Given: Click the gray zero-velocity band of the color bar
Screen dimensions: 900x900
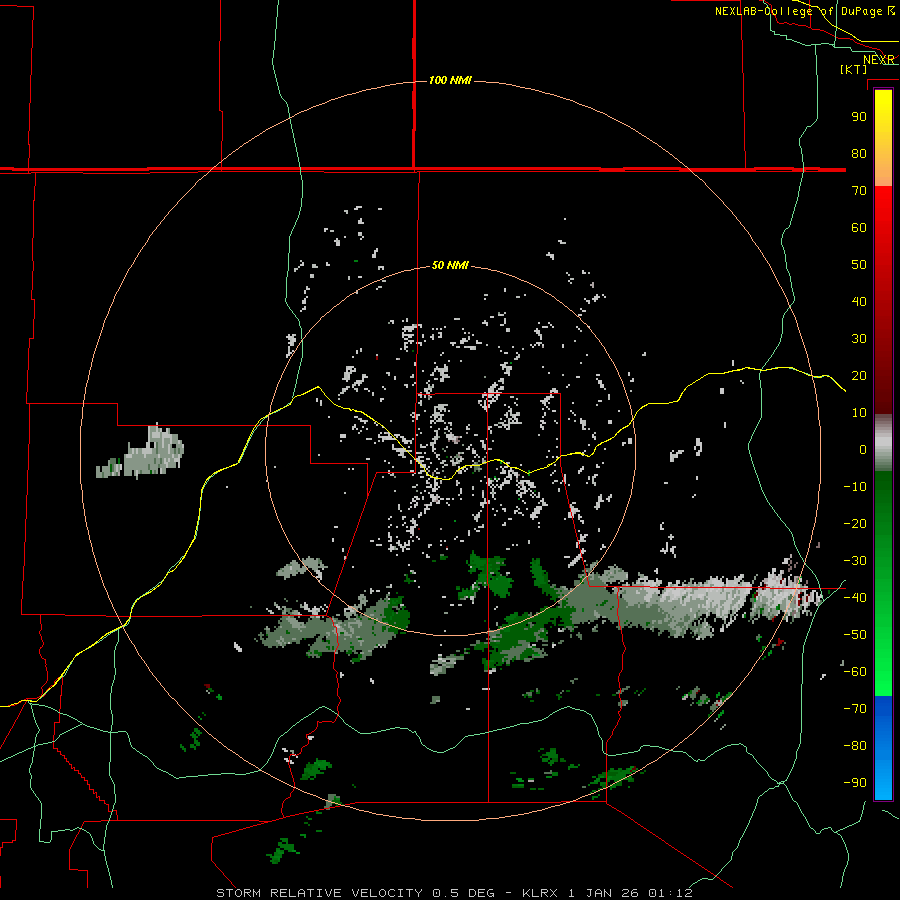Looking at the screenshot, I should (883, 443).
